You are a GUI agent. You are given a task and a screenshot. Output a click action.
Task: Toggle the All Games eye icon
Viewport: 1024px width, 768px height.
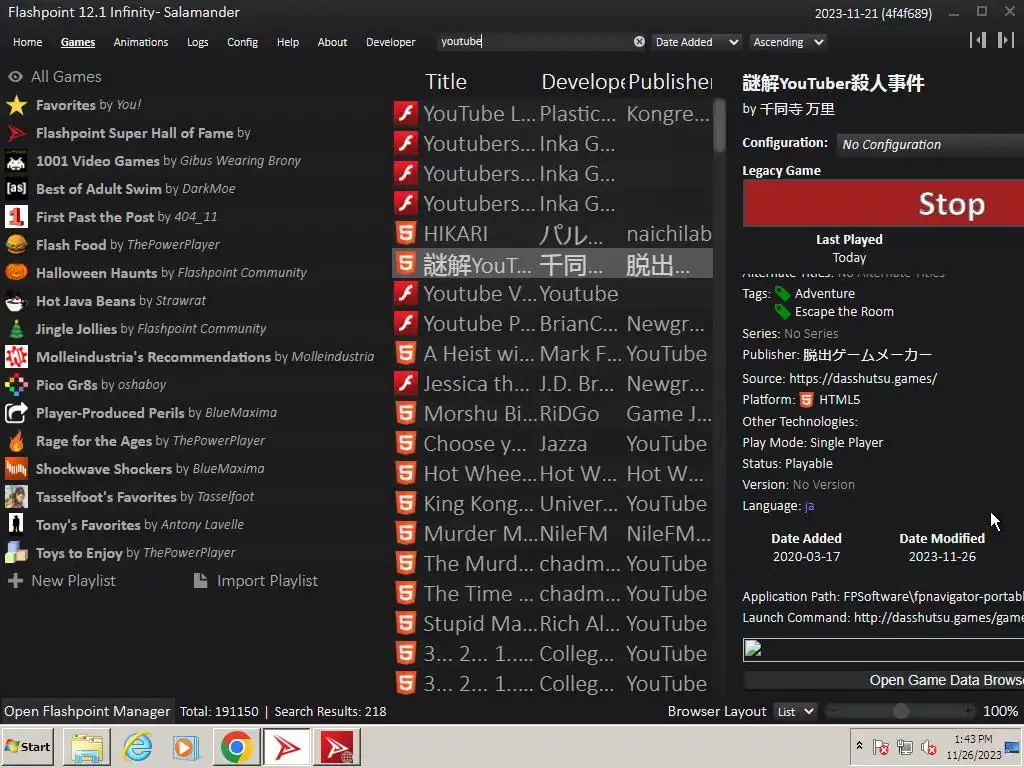(x=16, y=76)
